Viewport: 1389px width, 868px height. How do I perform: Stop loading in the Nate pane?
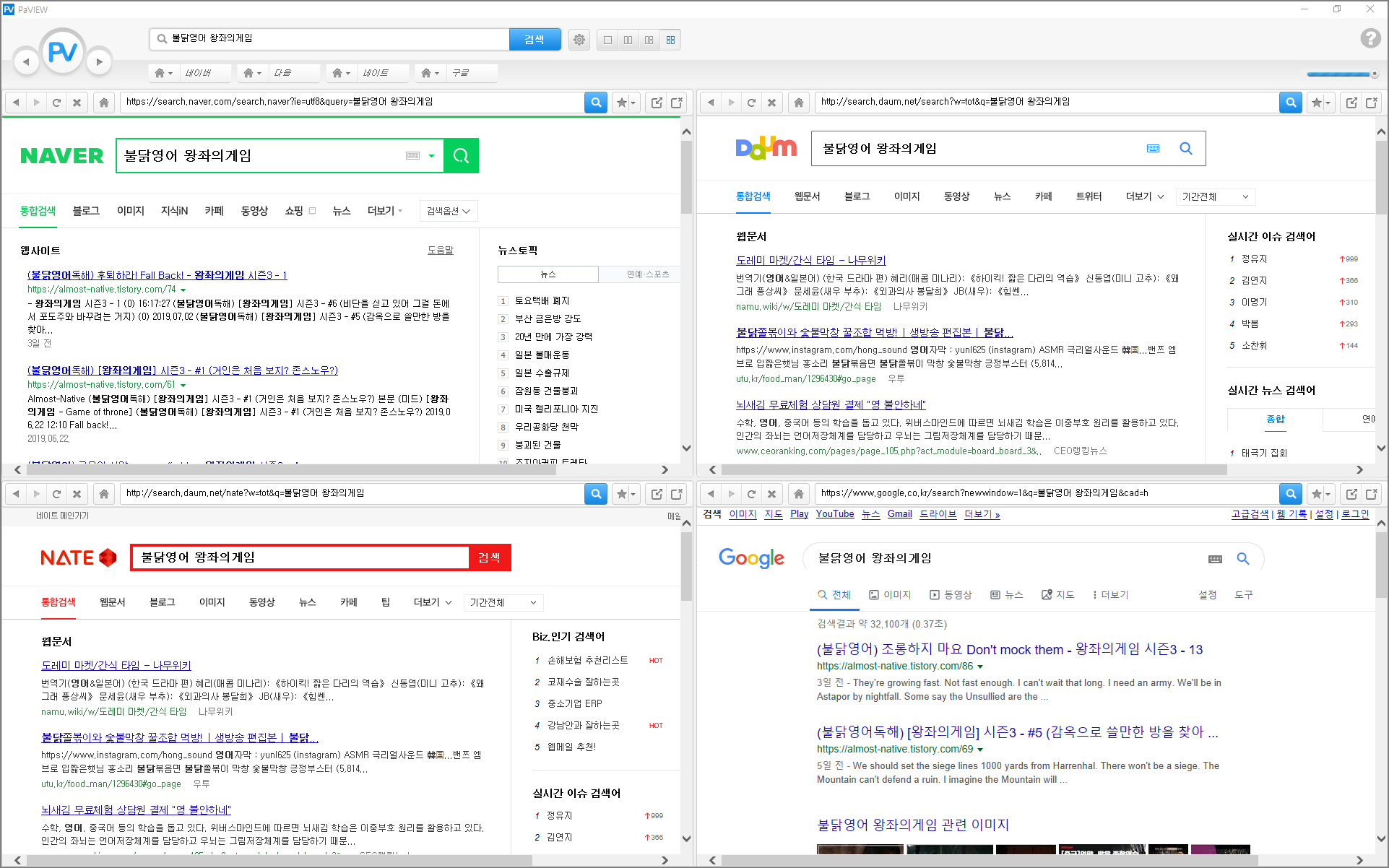[77, 494]
